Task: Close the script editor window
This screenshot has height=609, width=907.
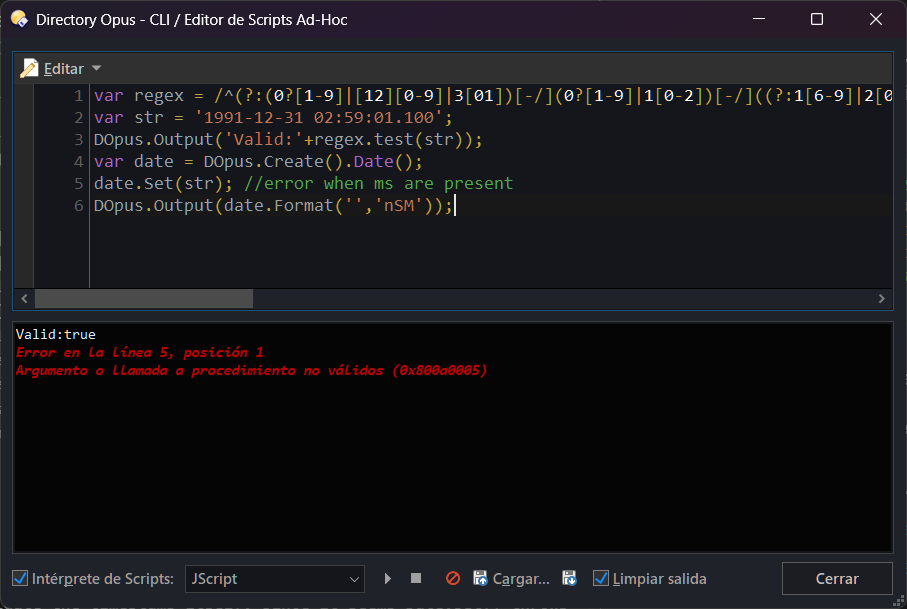Action: click(x=876, y=19)
